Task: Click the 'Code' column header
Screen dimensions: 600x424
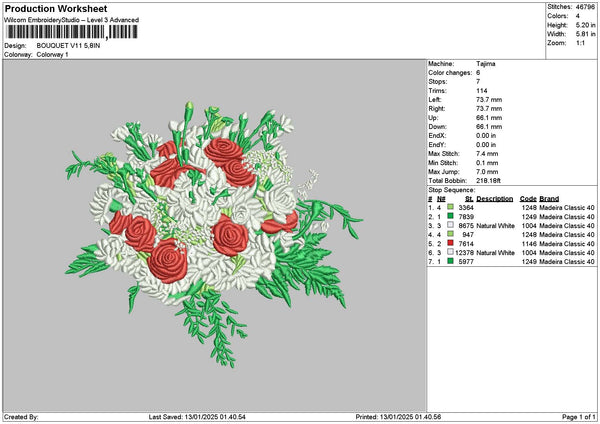Action: tap(528, 199)
